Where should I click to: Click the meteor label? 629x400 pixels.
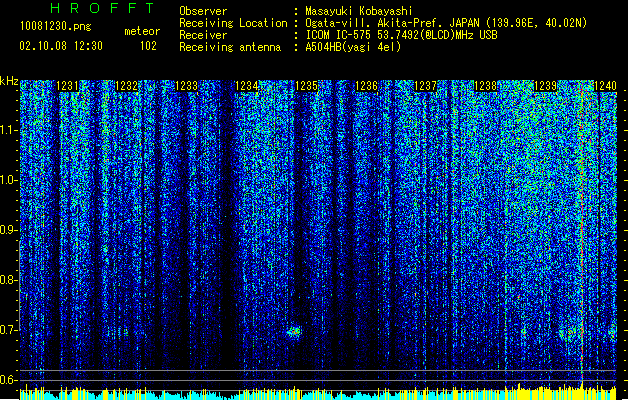pos(142,31)
